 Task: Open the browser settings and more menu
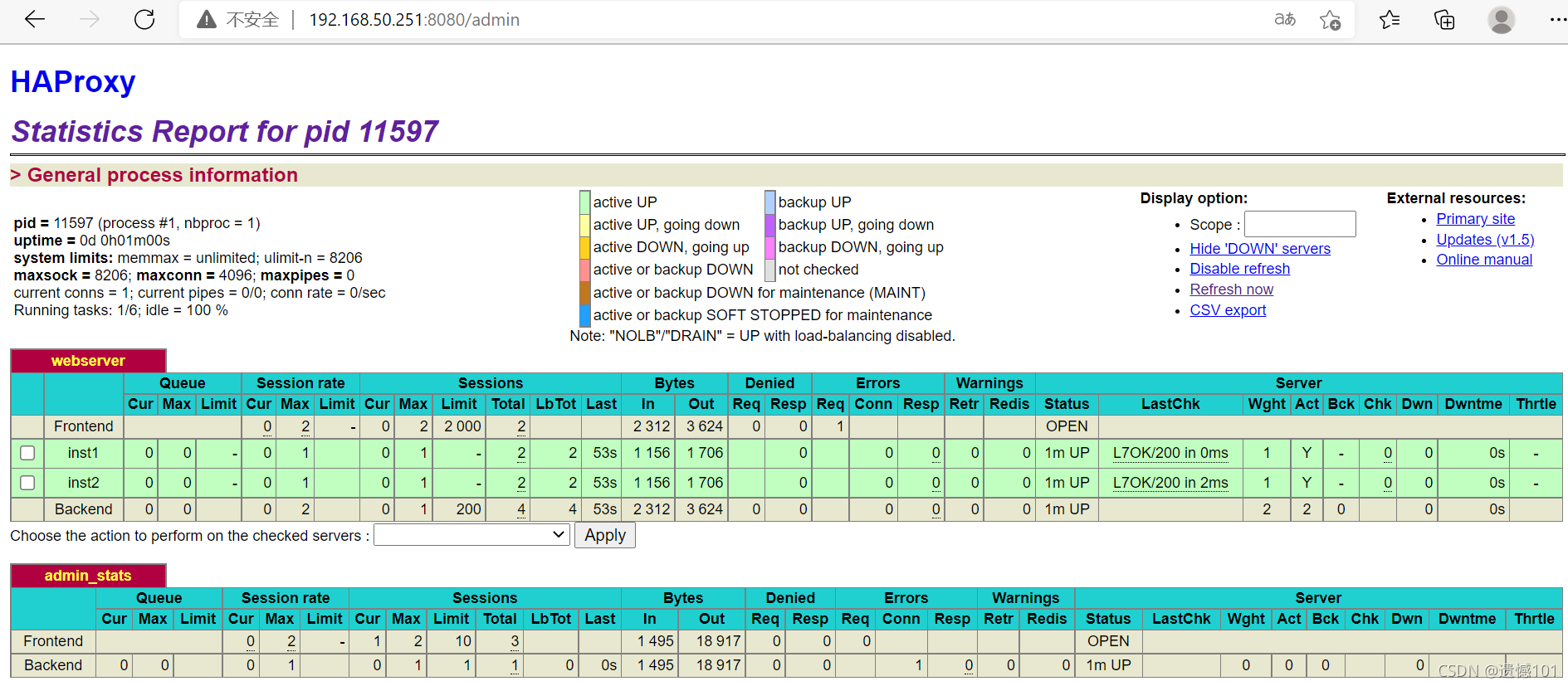click(x=1557, y=19)
